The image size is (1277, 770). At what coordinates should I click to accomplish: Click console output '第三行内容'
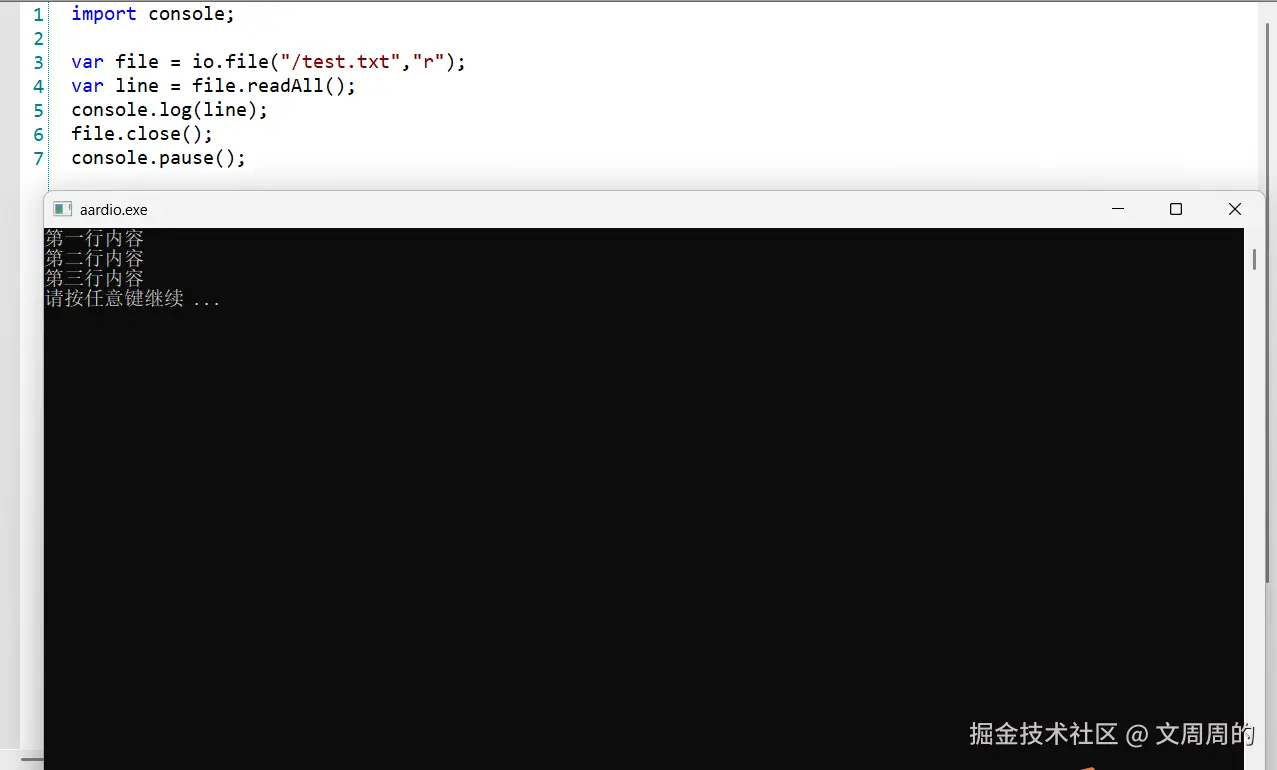click(x=94, y=279)
